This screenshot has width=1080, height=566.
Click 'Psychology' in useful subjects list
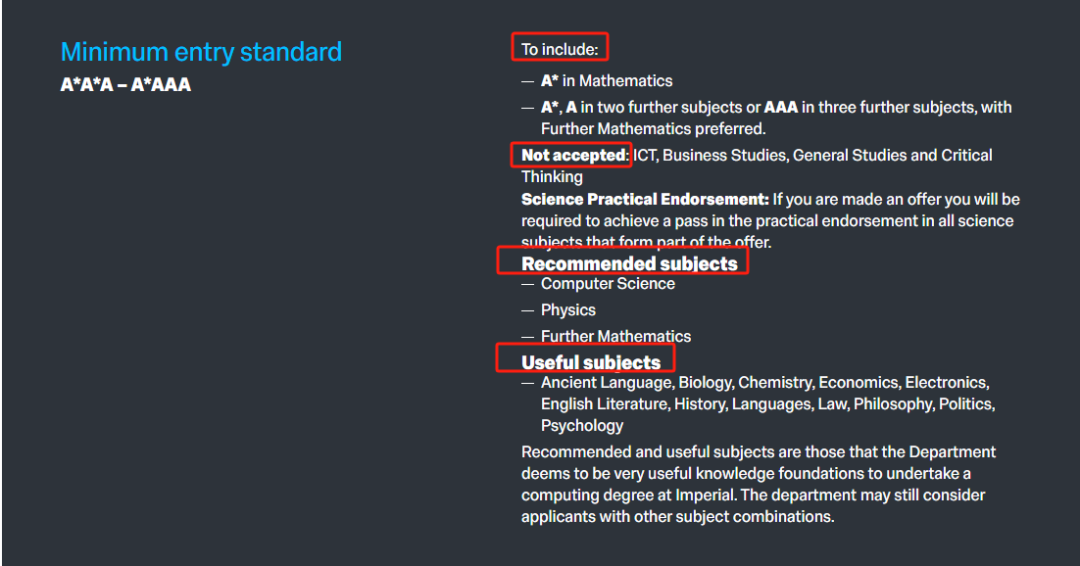click(x=581, y=426)
